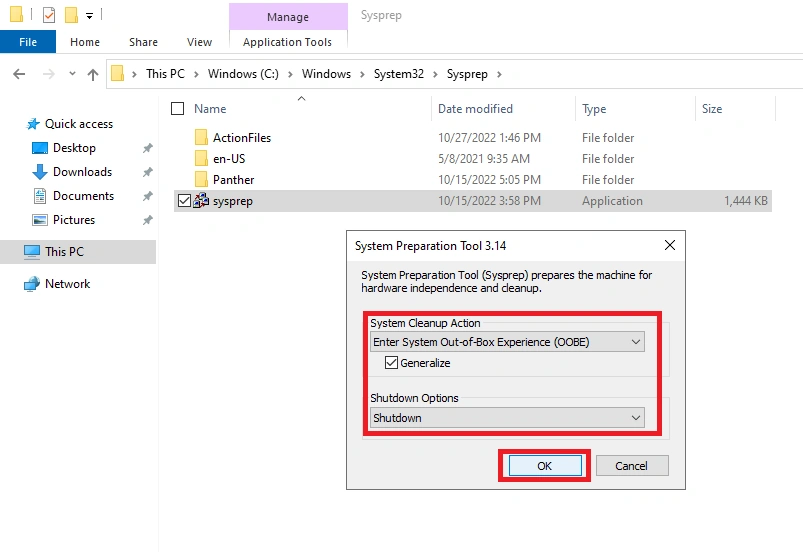Navigate to Windows breadcrumb folder
The image size is (803, 552).
click(x=326, y=74)
